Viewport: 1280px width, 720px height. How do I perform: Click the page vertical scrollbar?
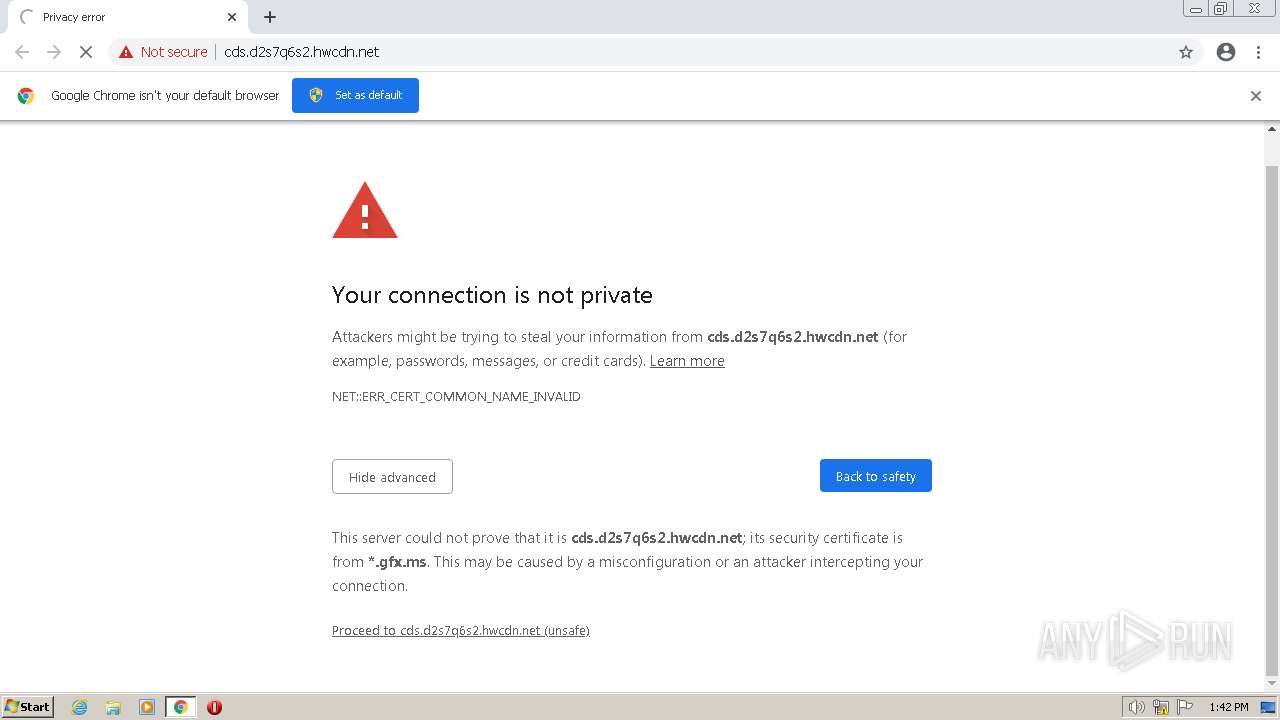[1272, 400]
